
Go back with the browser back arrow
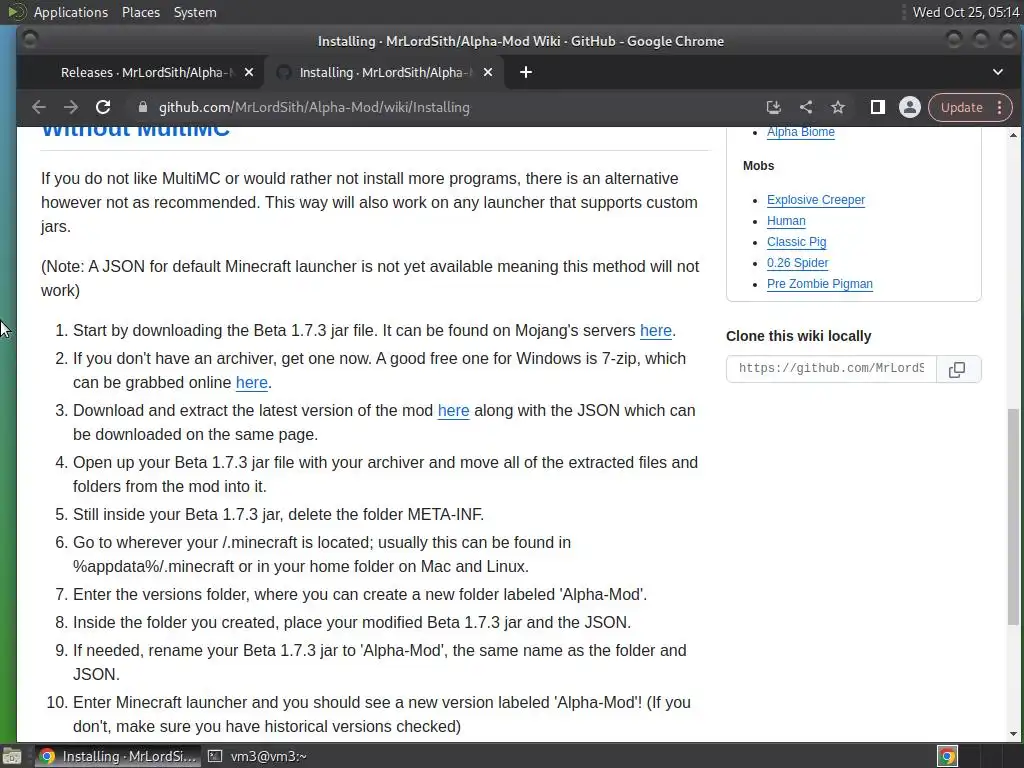tap(39, 107)
